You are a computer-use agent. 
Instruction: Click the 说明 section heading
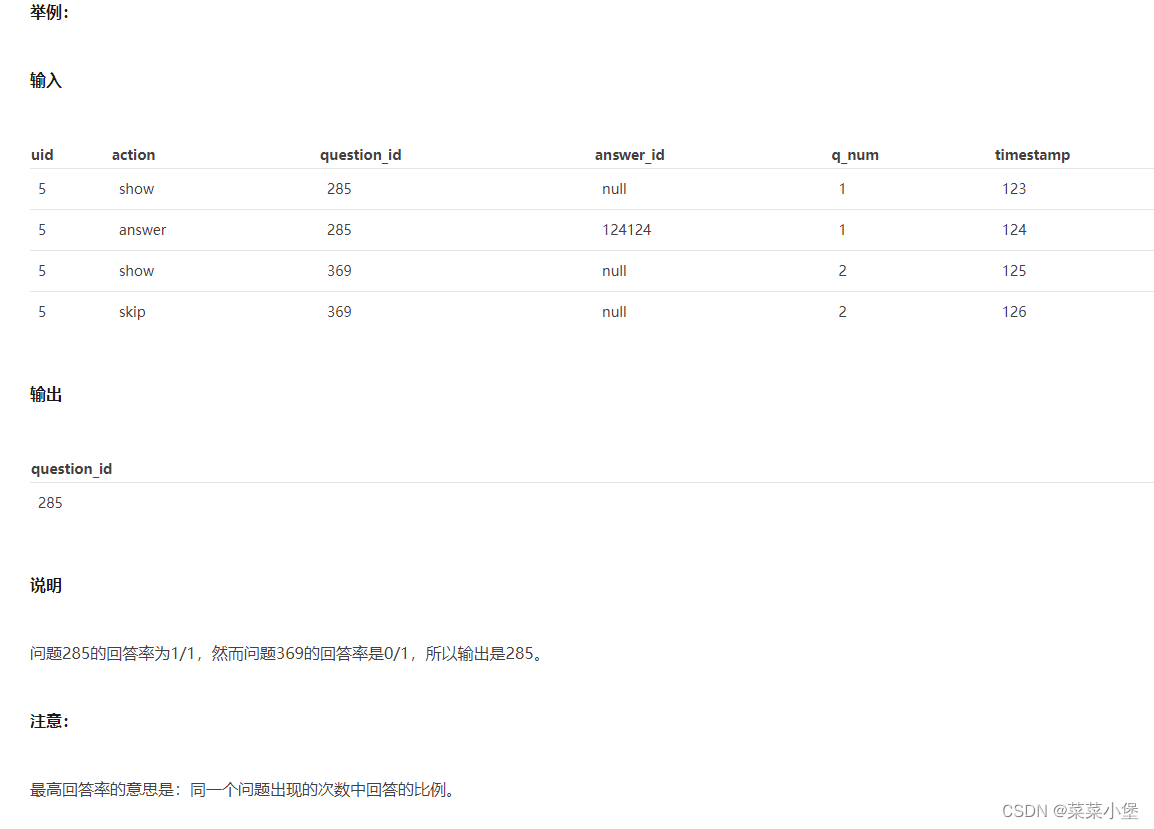(x=46, y=585)
